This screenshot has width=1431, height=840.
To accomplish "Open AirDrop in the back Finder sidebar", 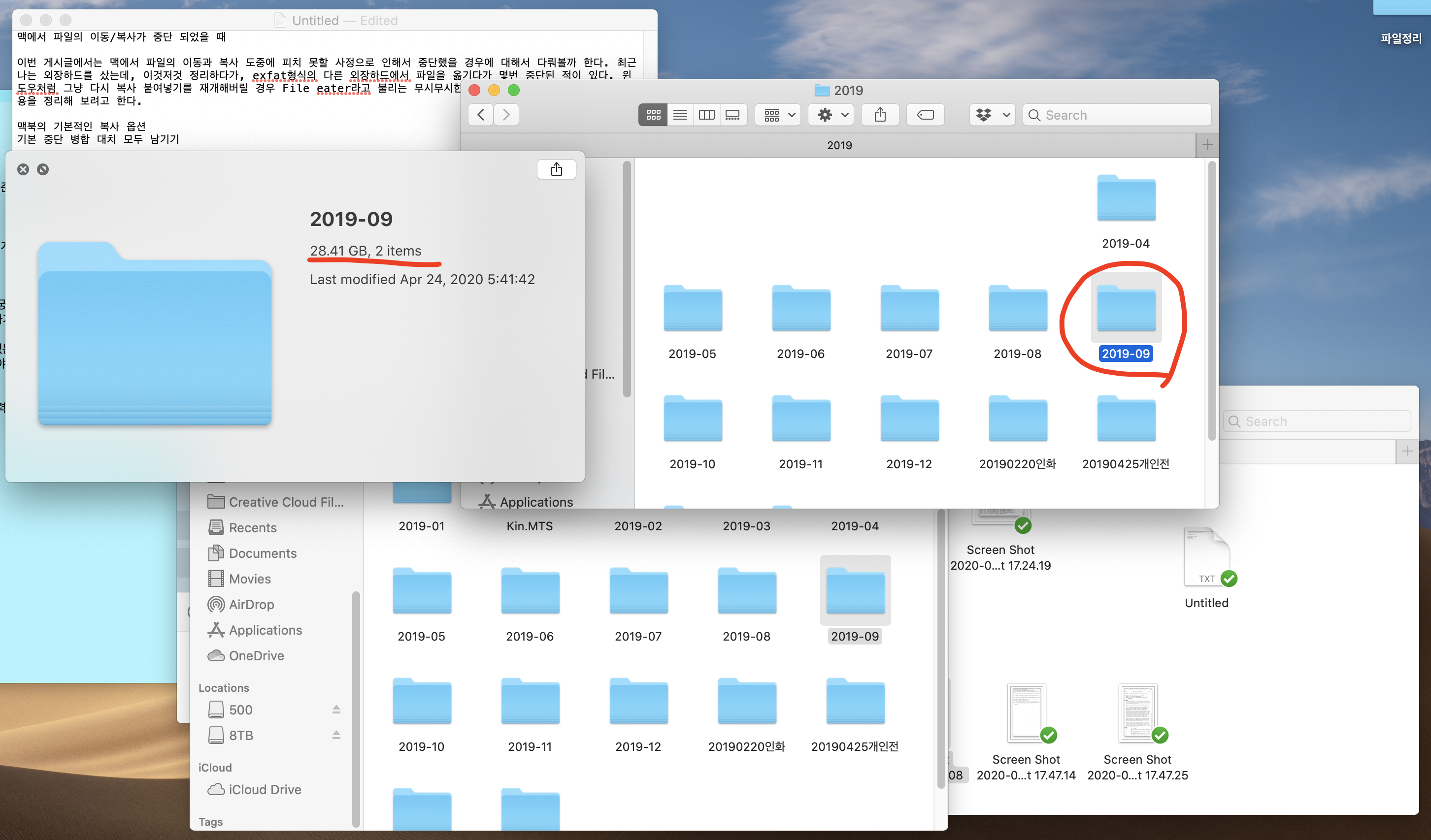I will pos(241,604).
